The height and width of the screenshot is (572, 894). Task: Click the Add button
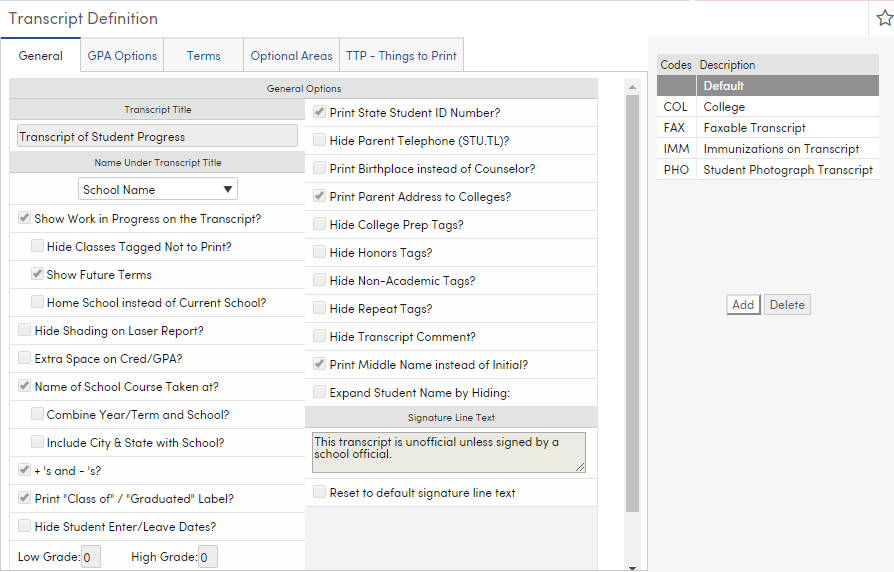pyautogui.click(x=743, y=305)
